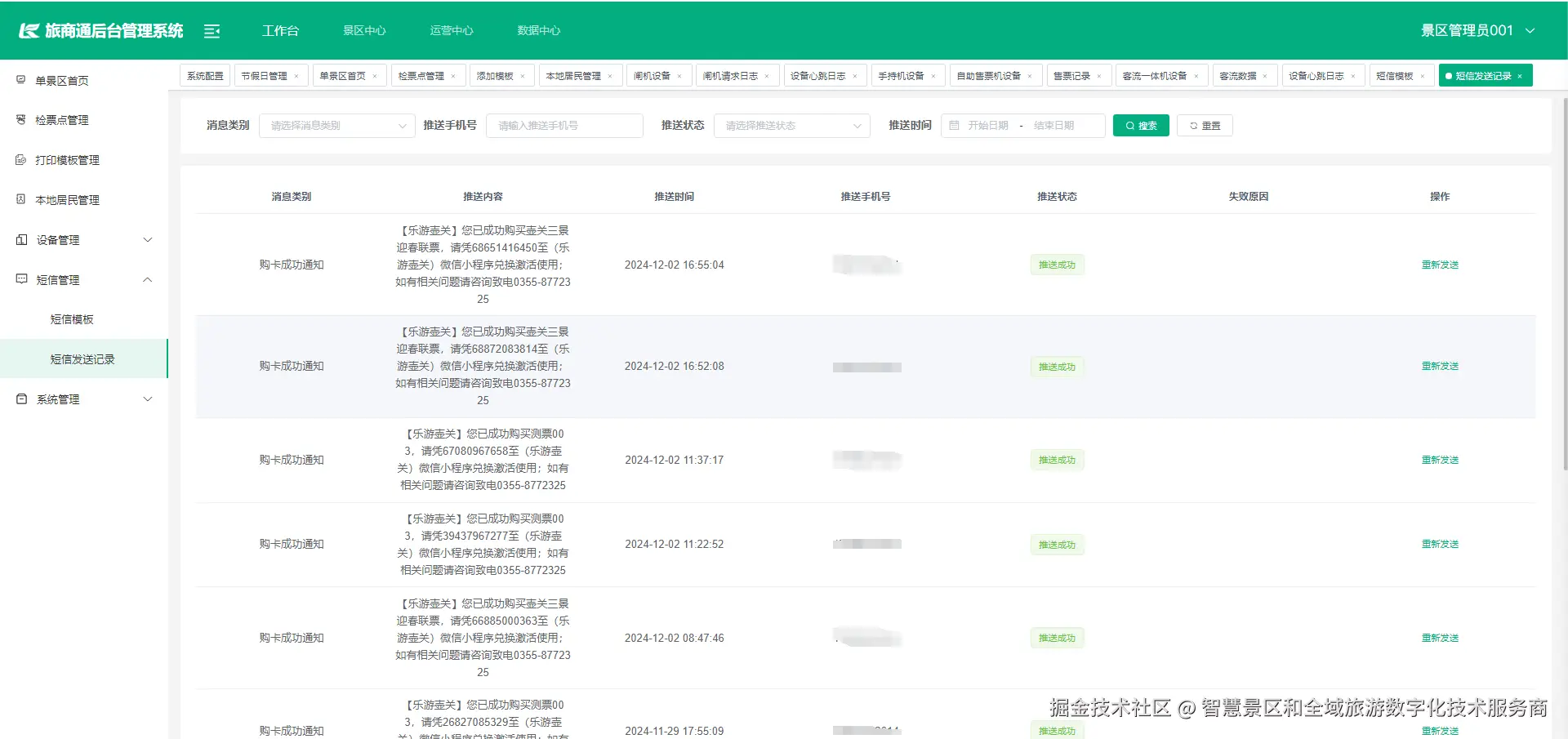Click the 检票点管理 sidebar icon

click(x=21, y=120)
